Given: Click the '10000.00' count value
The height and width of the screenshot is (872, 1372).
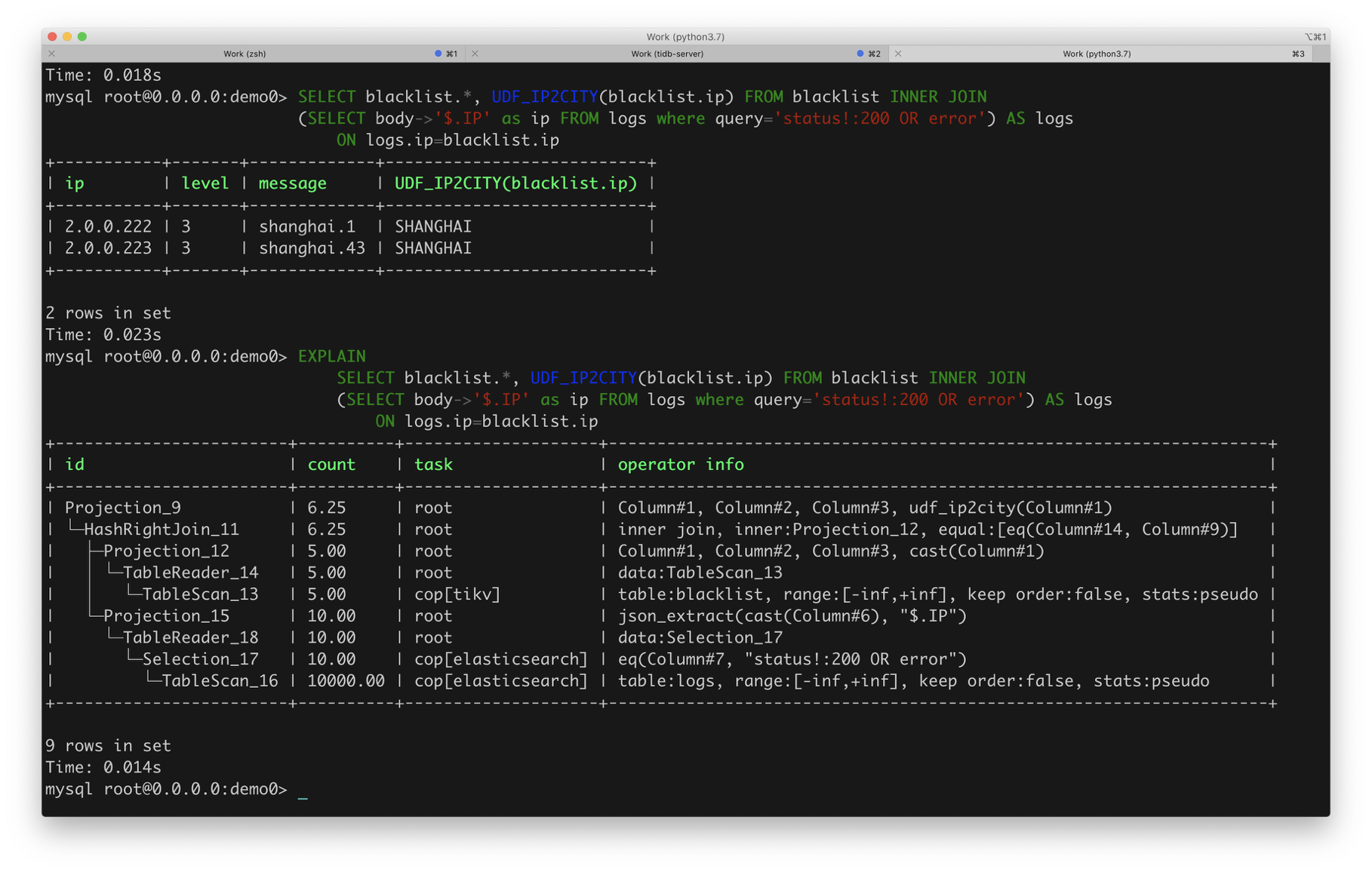Looking at the screenshot, I should pyautogui.click(x=346, y=680).
